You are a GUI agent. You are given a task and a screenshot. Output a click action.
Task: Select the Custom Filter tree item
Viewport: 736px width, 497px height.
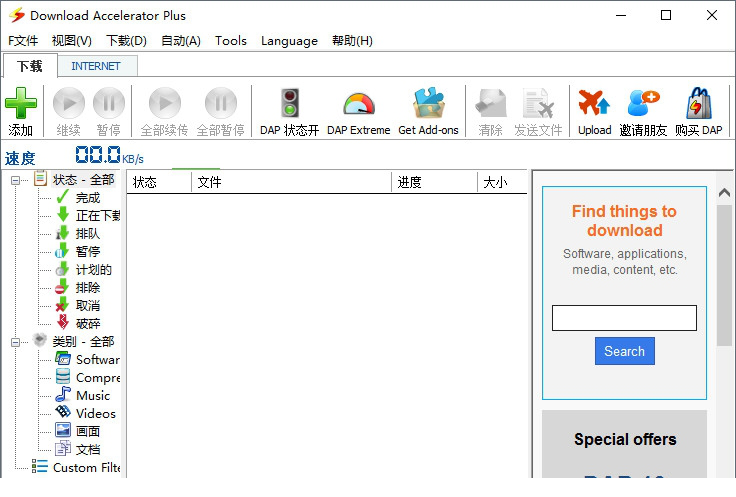(86, 467)
